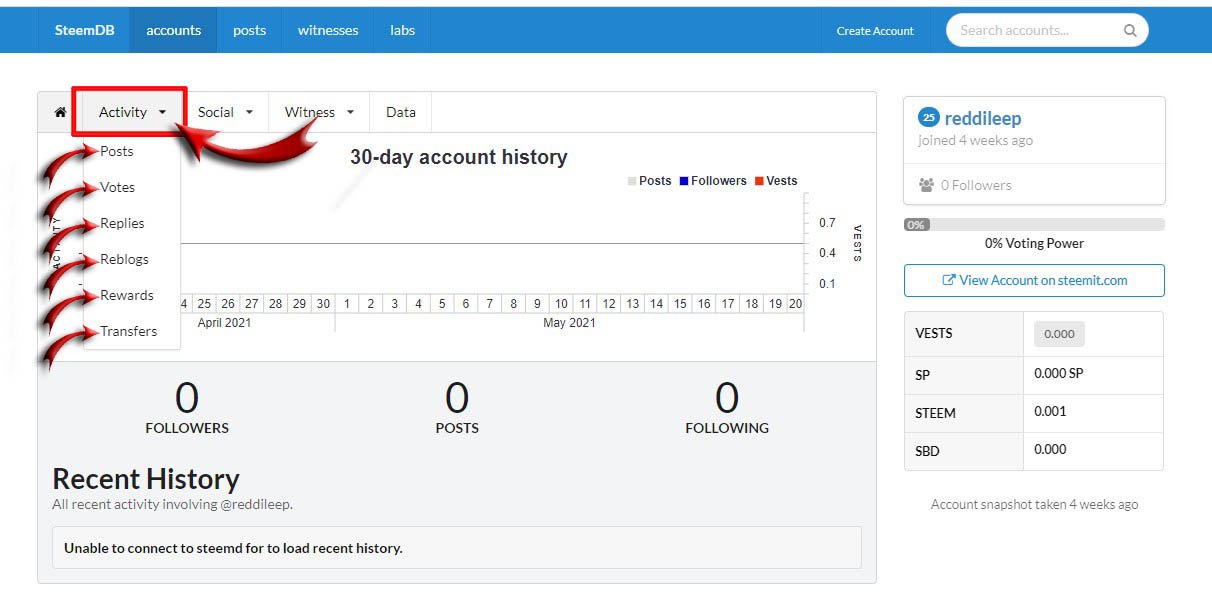
Task: Click the search magnifier icon
Action: 1130,30
